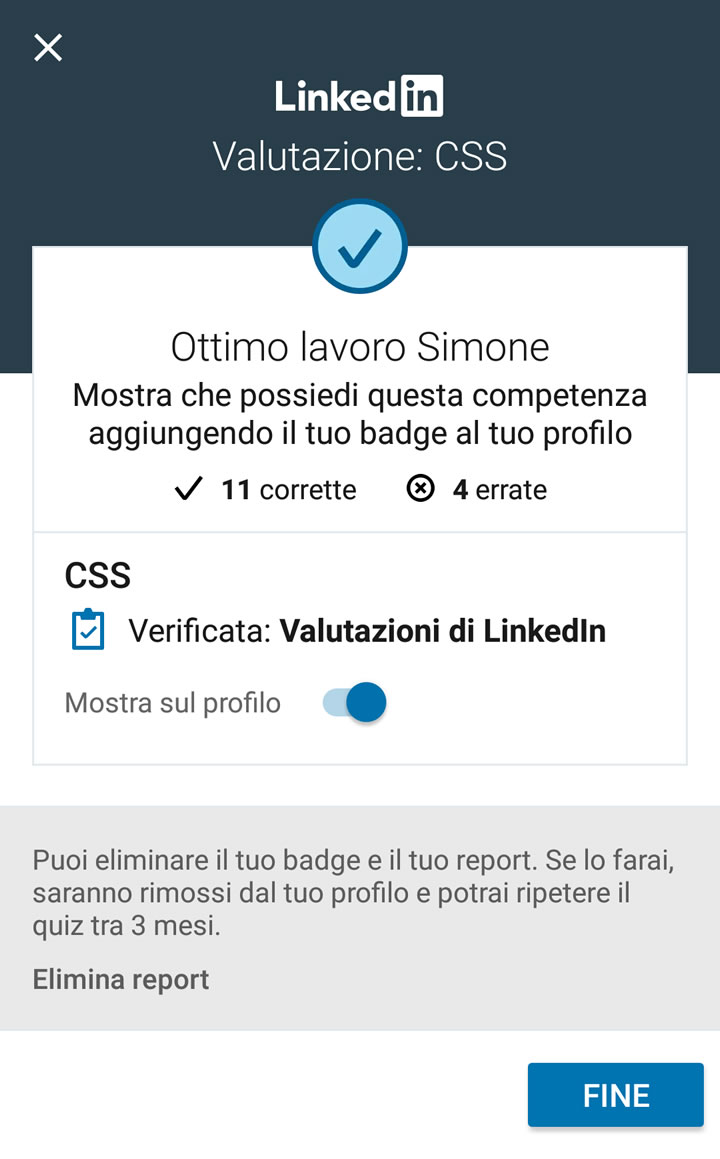Click the add-badge-to-profile prompt text
The height and width of the screenshot is (1159, 720).
[359, 415]
